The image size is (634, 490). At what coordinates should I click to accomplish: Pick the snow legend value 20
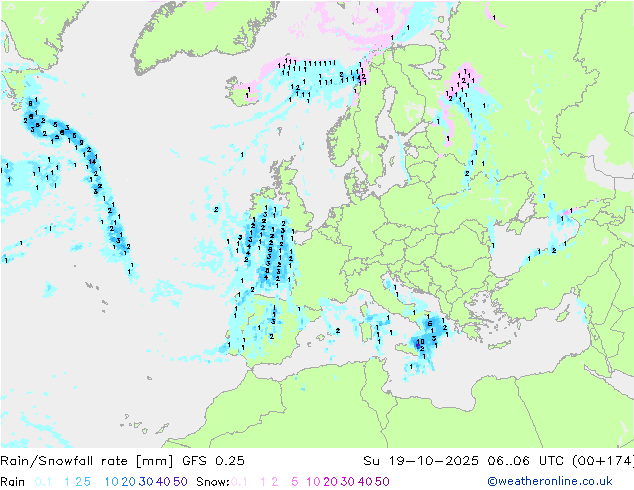330,482
